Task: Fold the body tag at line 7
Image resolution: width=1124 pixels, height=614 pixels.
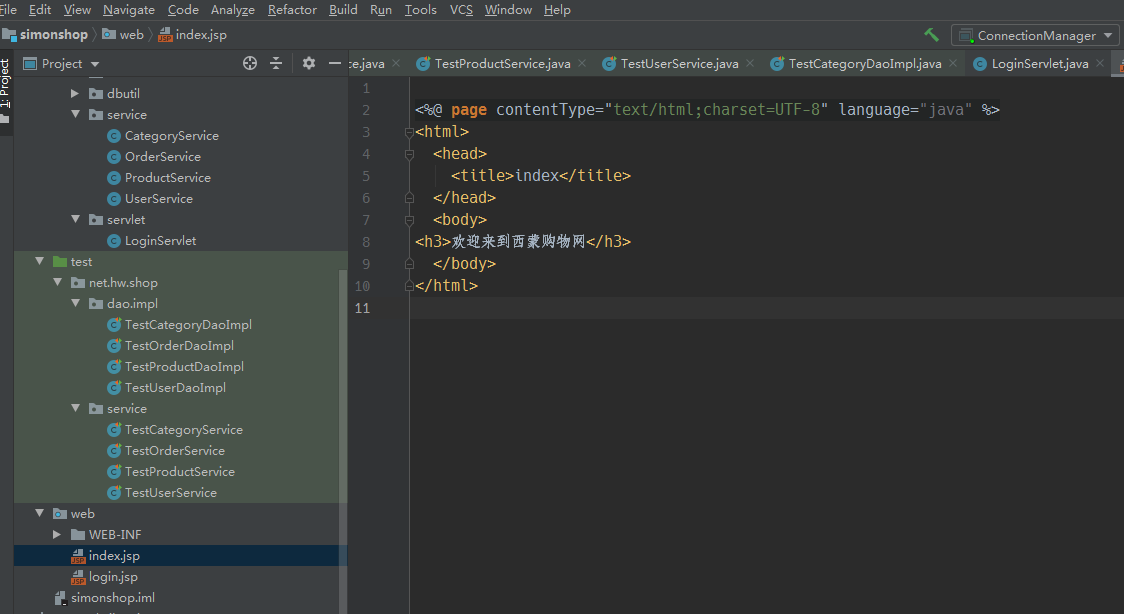Action: [409, 220]
